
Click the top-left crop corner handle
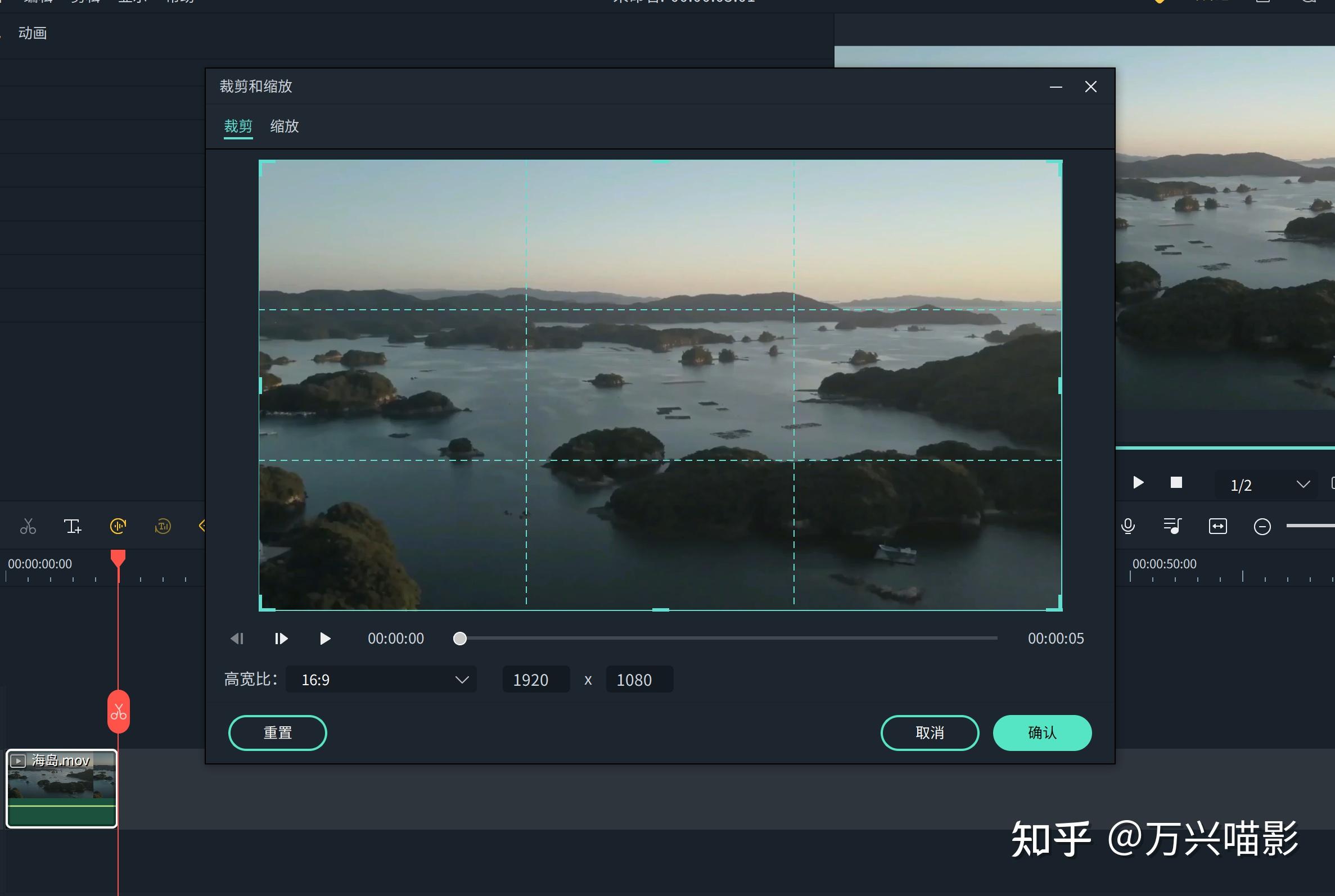[x=267, y=168]
